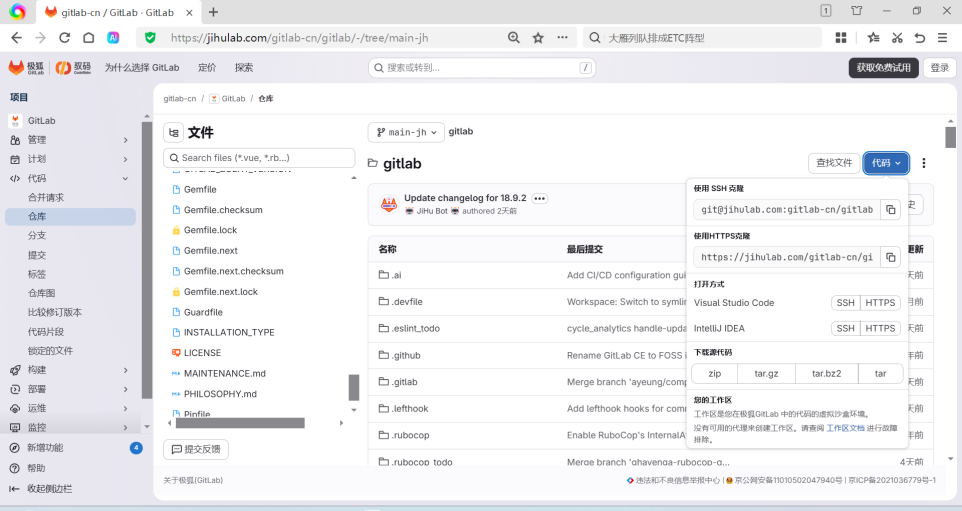Viewport: 962px width, 511px height.
Task: Click the browser favorites list icon
Action: [x=874, y=37]
